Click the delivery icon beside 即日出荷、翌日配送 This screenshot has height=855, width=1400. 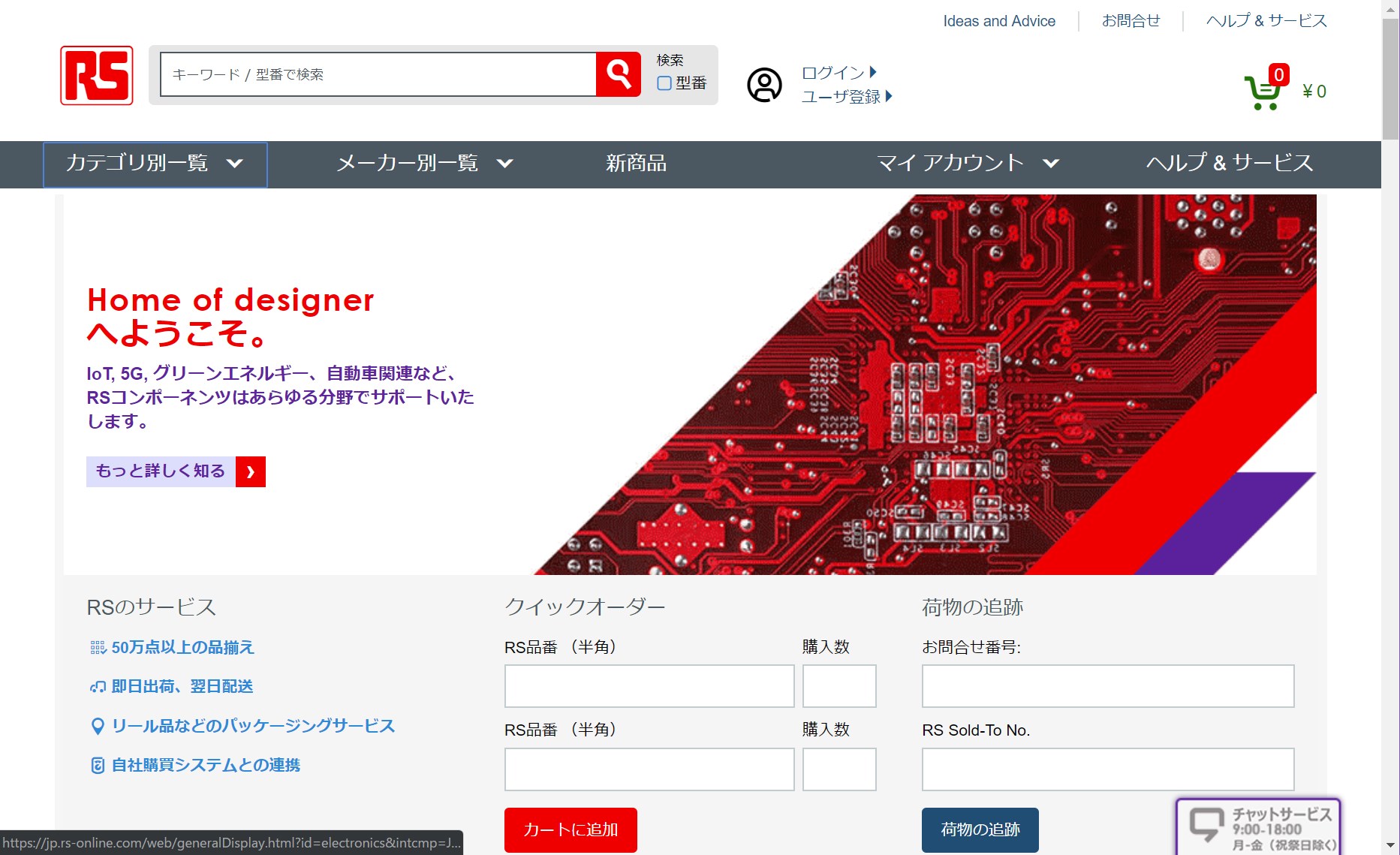pyautogui.click(x=98, y=686)
